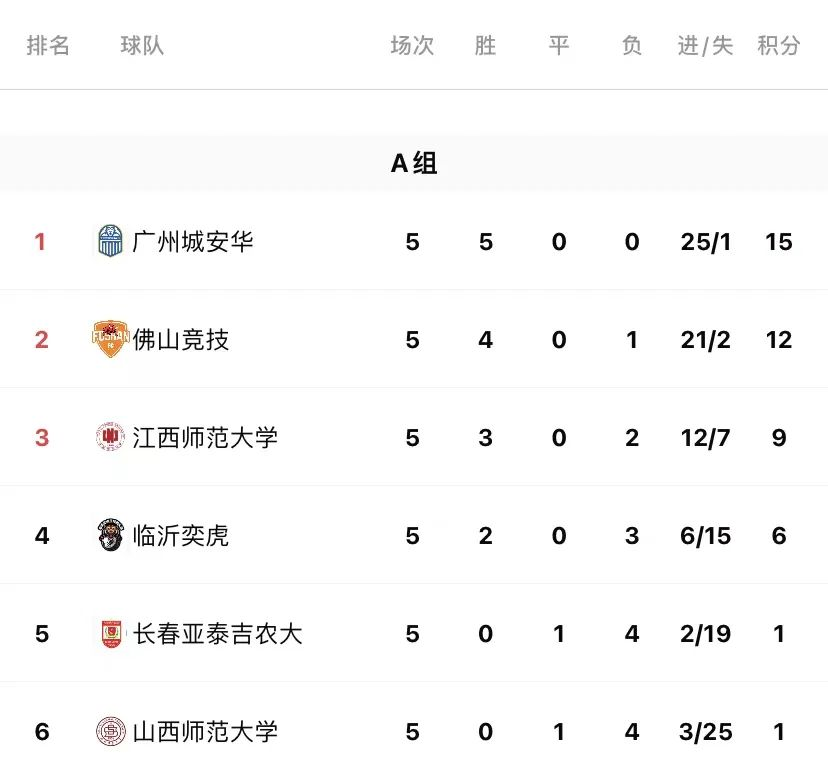
Task: Click the 佛山竞技 orange shield logo
Action: point(110,339)
